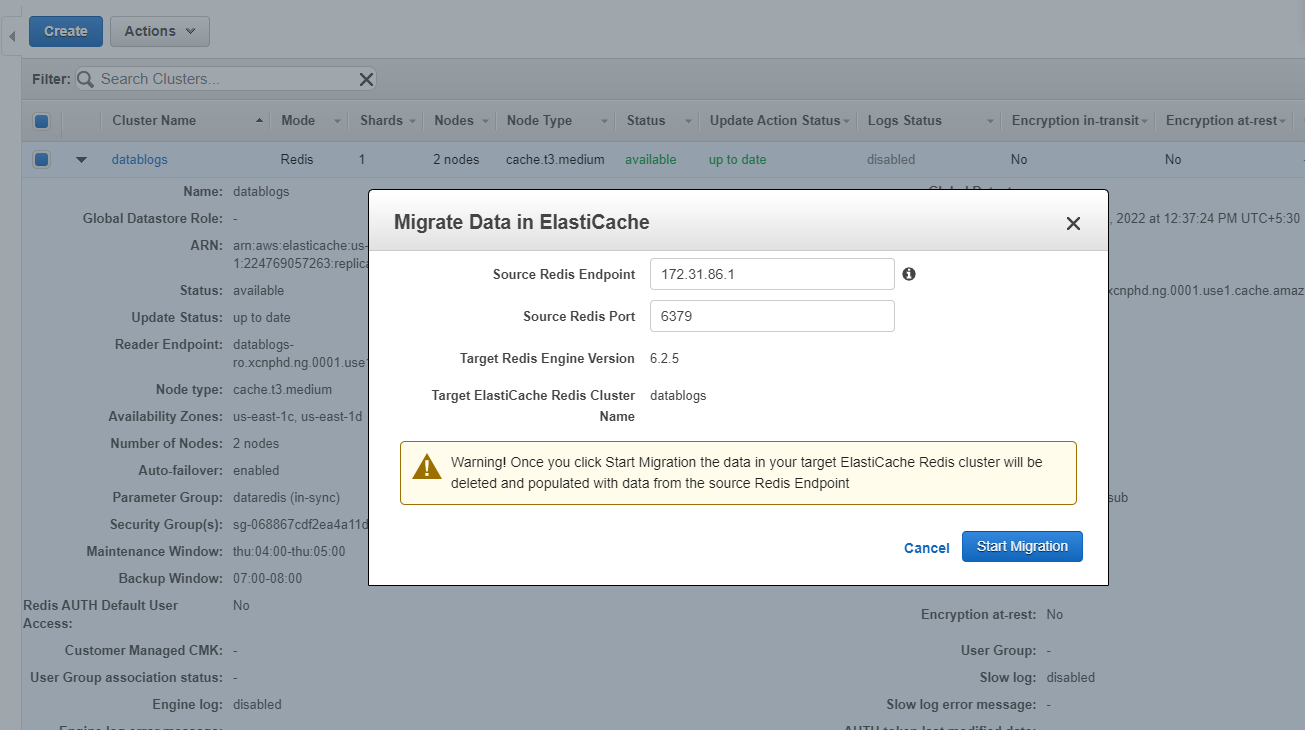Cancel the migration dialog
The width and height of the screenshot is (1305, 730).
point(927,548)
